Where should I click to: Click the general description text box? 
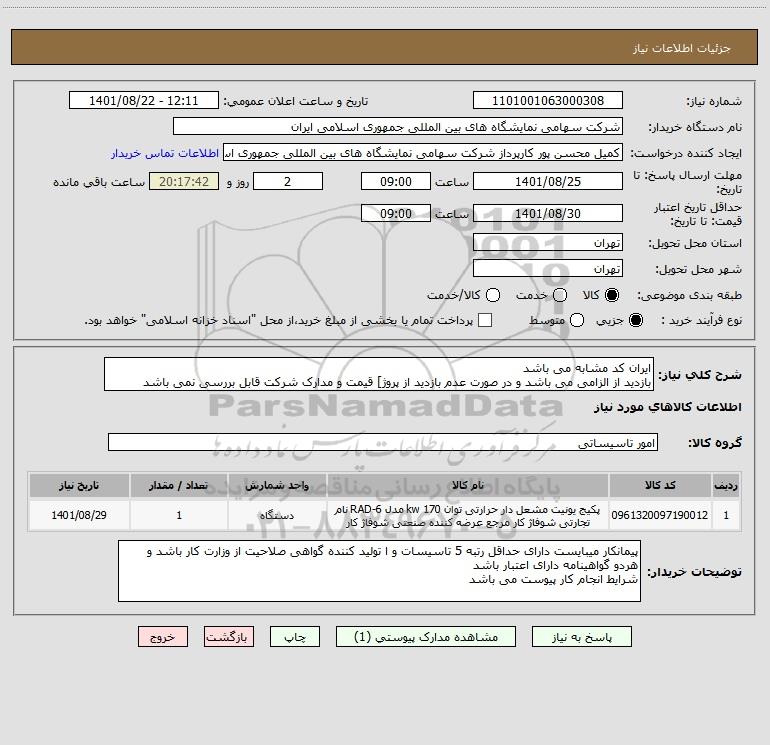[x=379, y=375]
